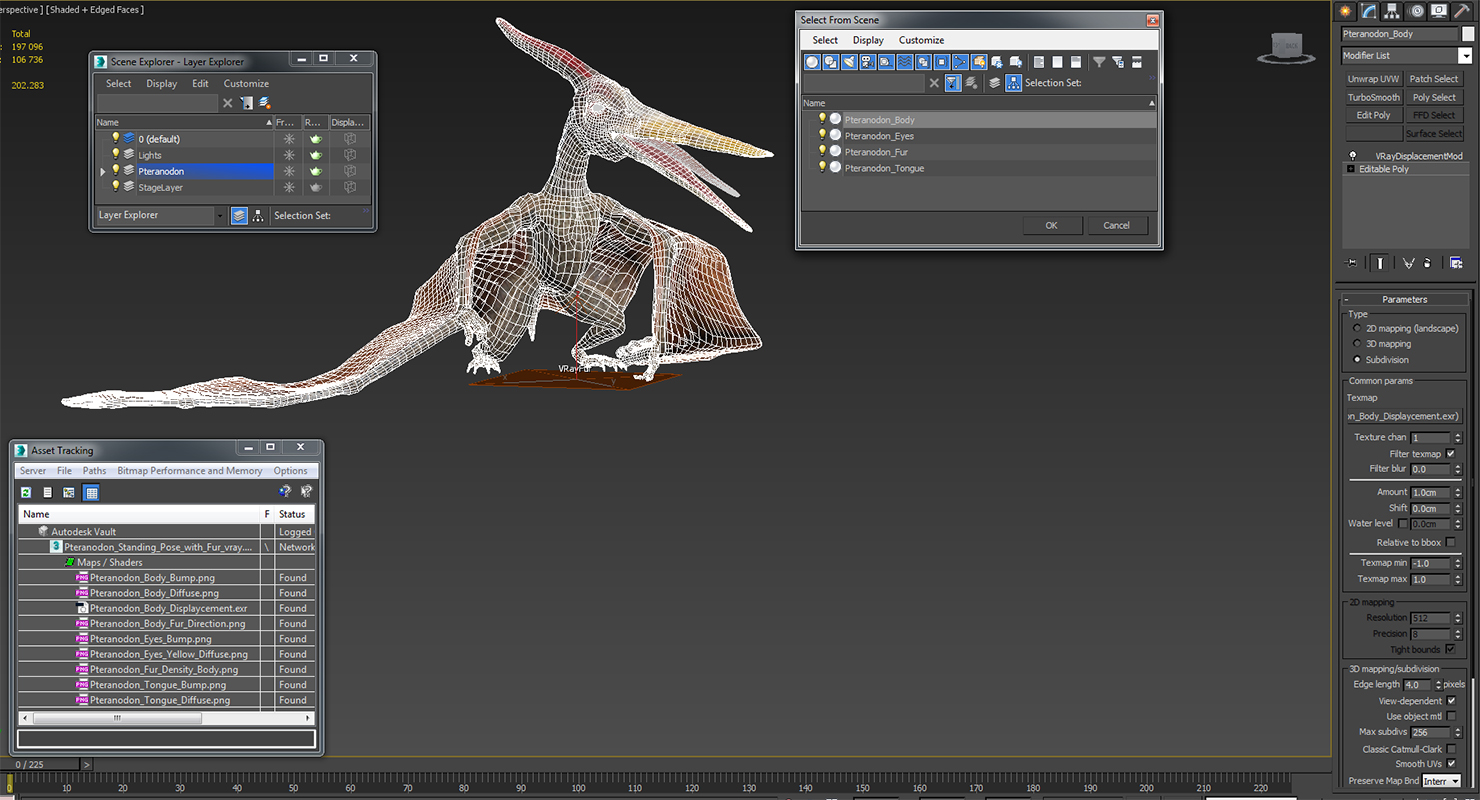Screen dimensions: 1480x800
Task: Toggle the Relative to bbox checkbox
Action: click(1450, 542)
